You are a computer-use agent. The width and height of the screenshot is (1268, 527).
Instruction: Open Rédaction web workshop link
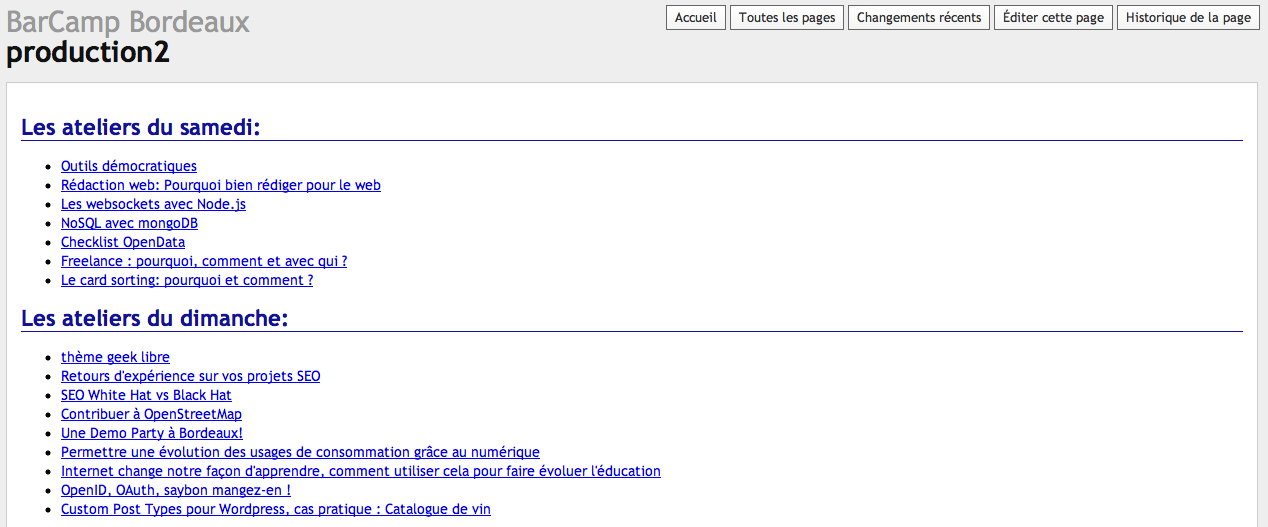(220, 185)
